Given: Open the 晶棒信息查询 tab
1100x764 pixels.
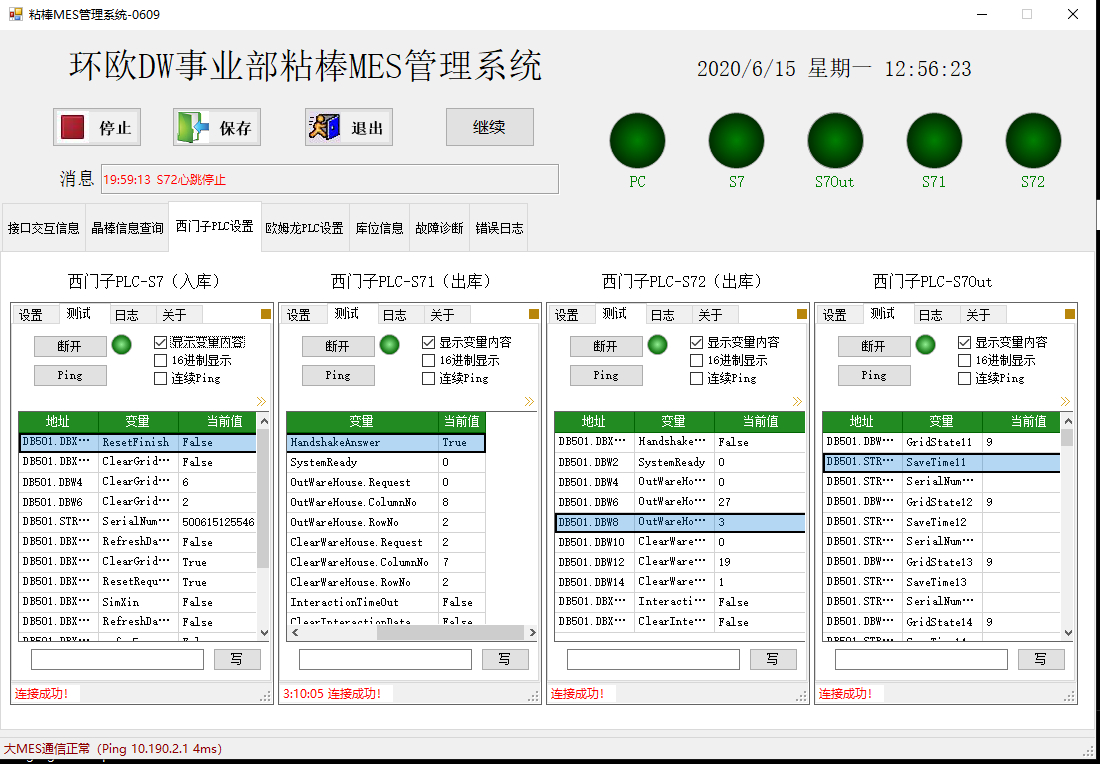Looking at the screenshot, I should (127, 228).
